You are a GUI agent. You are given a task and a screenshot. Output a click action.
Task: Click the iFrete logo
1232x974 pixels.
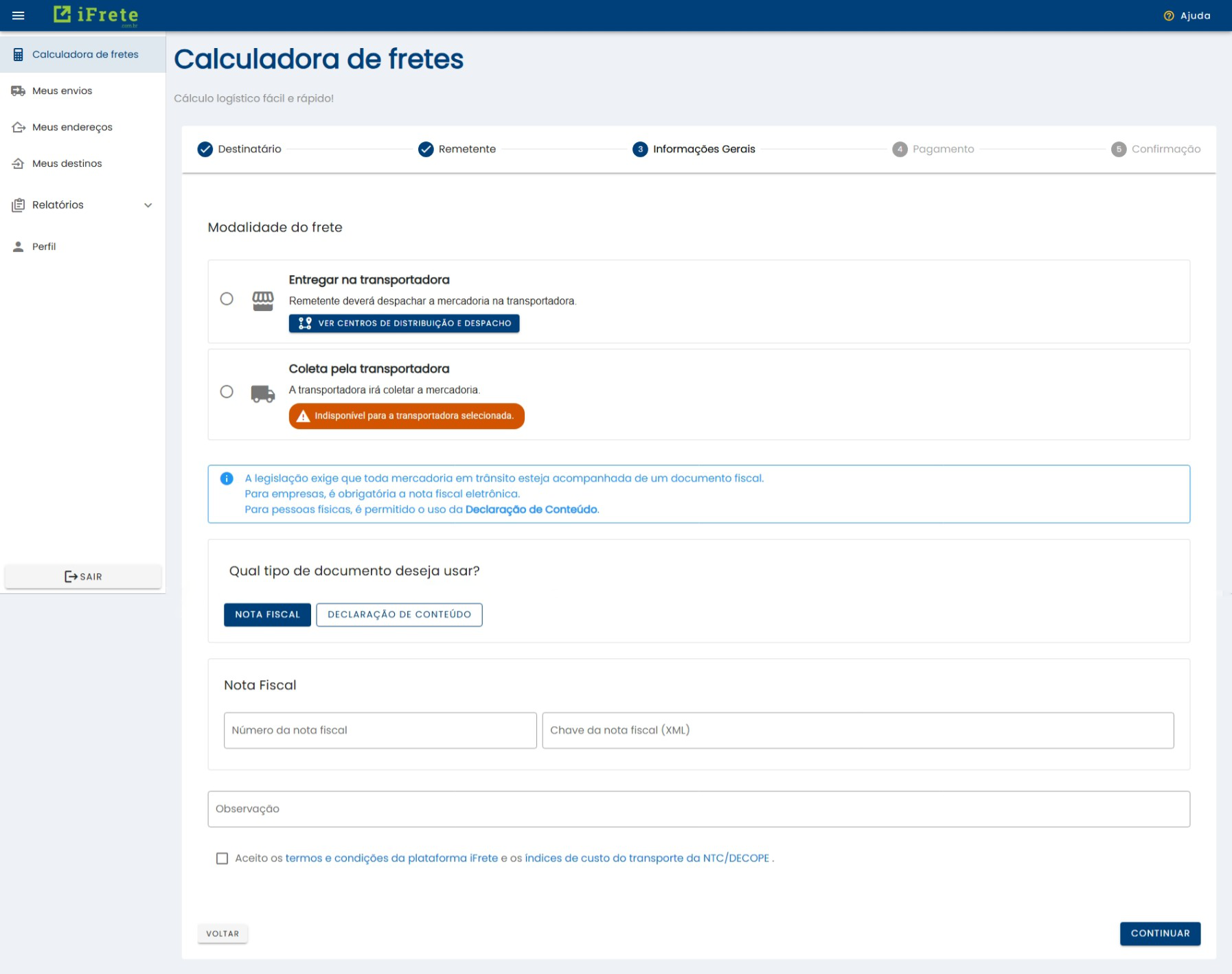pyautogui.click(x=96, y=15)
